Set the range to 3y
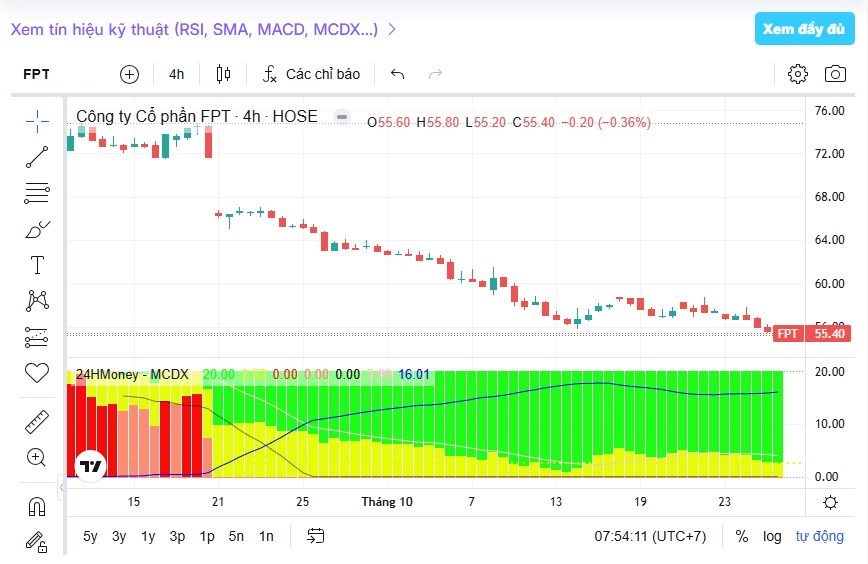868x564 pixels. point(119,536)
